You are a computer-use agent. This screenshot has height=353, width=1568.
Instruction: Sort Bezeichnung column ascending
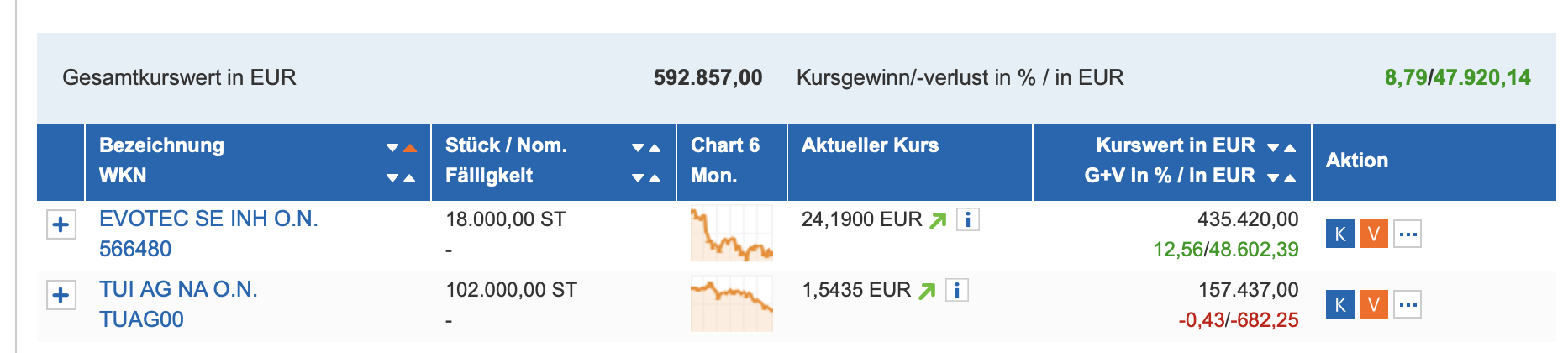409,148
